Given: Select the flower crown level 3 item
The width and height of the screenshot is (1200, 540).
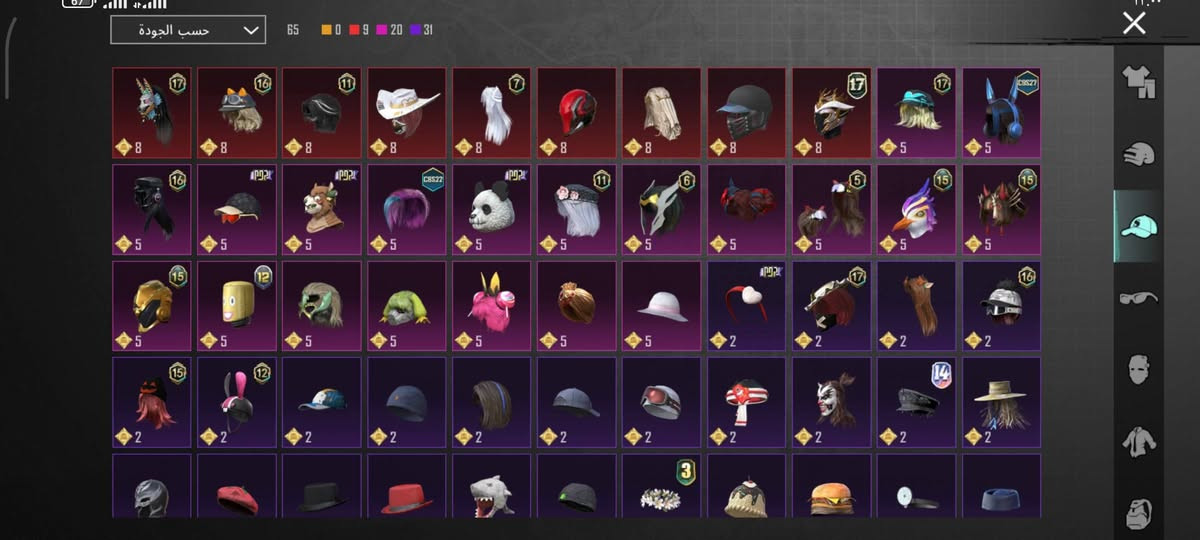Looking at the screenshot, I should coord(661,486).
